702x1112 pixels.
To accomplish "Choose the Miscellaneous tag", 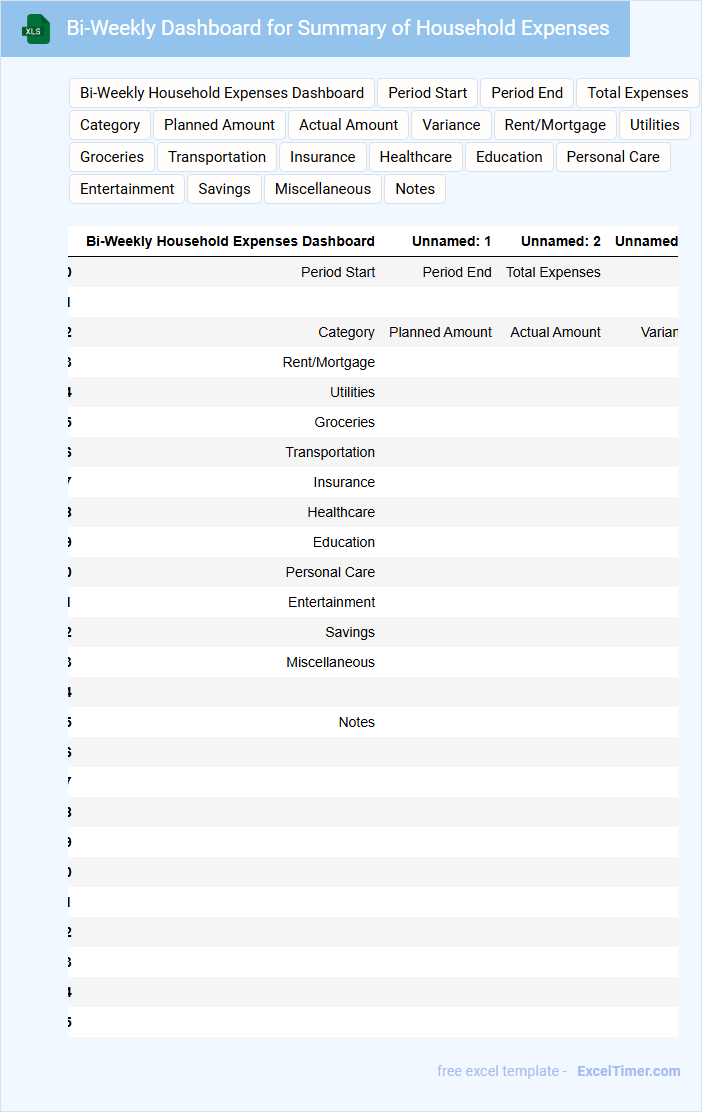I will [x=323, y=189].
